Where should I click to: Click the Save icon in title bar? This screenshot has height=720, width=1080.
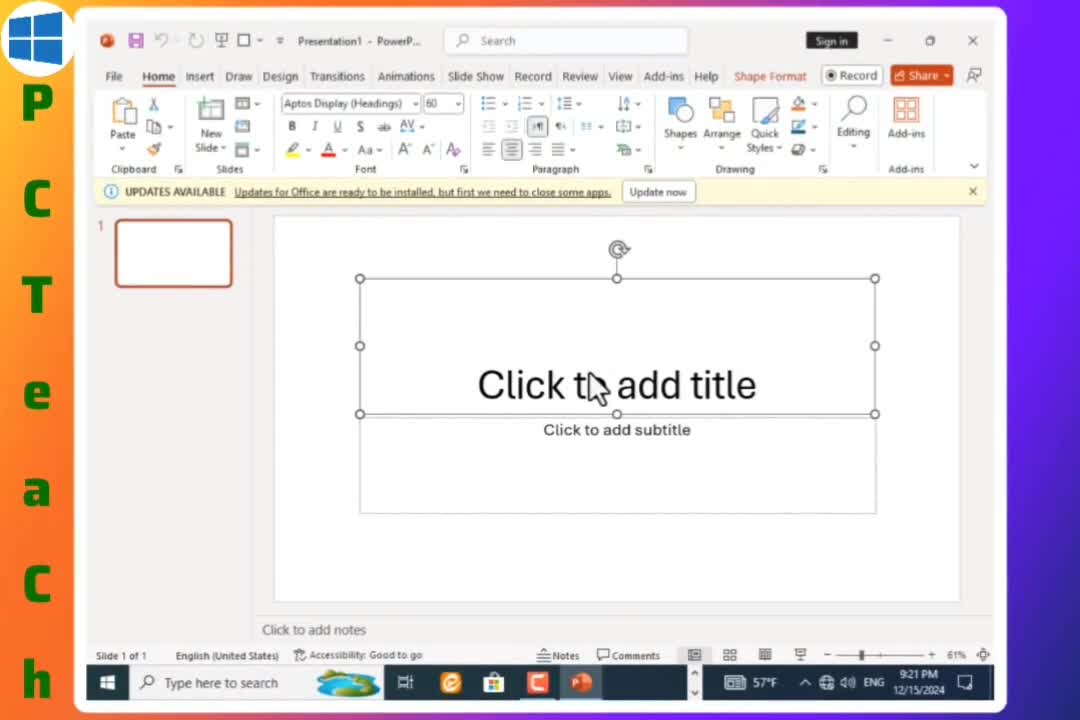tap(136, 41)
